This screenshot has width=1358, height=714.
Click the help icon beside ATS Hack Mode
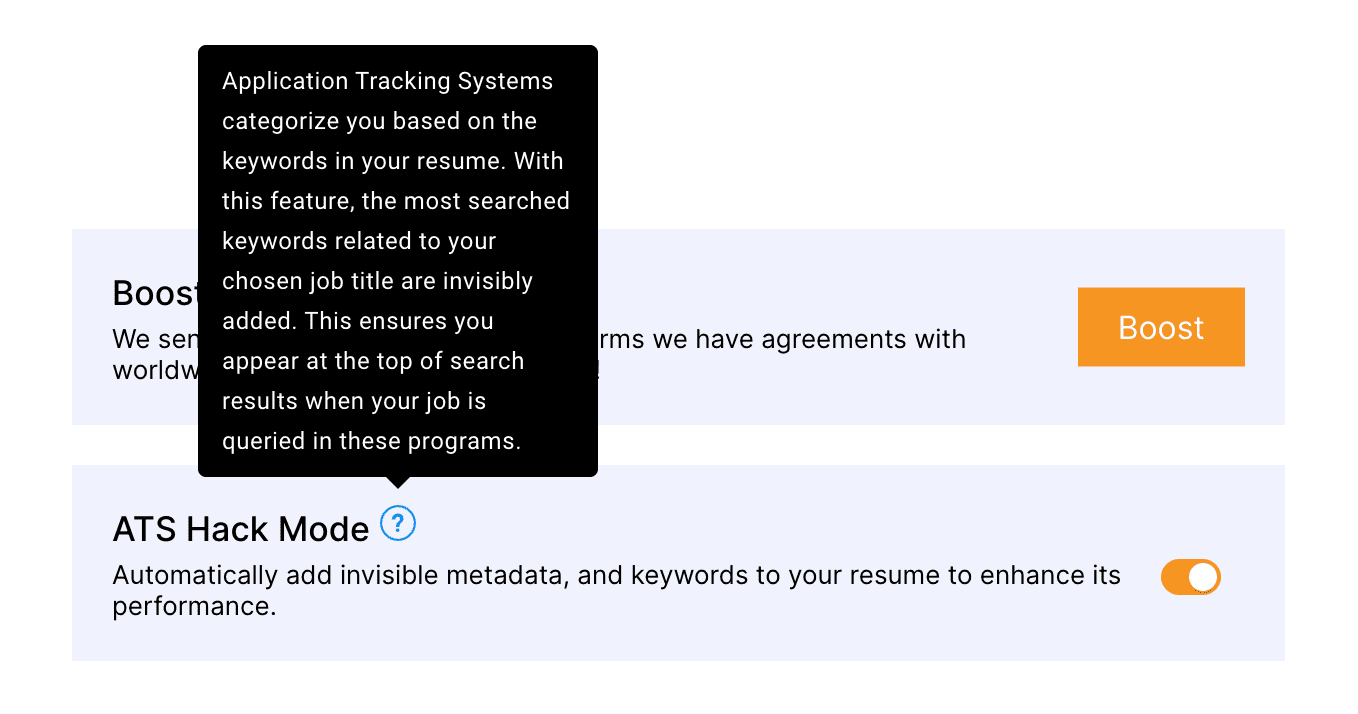397,523
